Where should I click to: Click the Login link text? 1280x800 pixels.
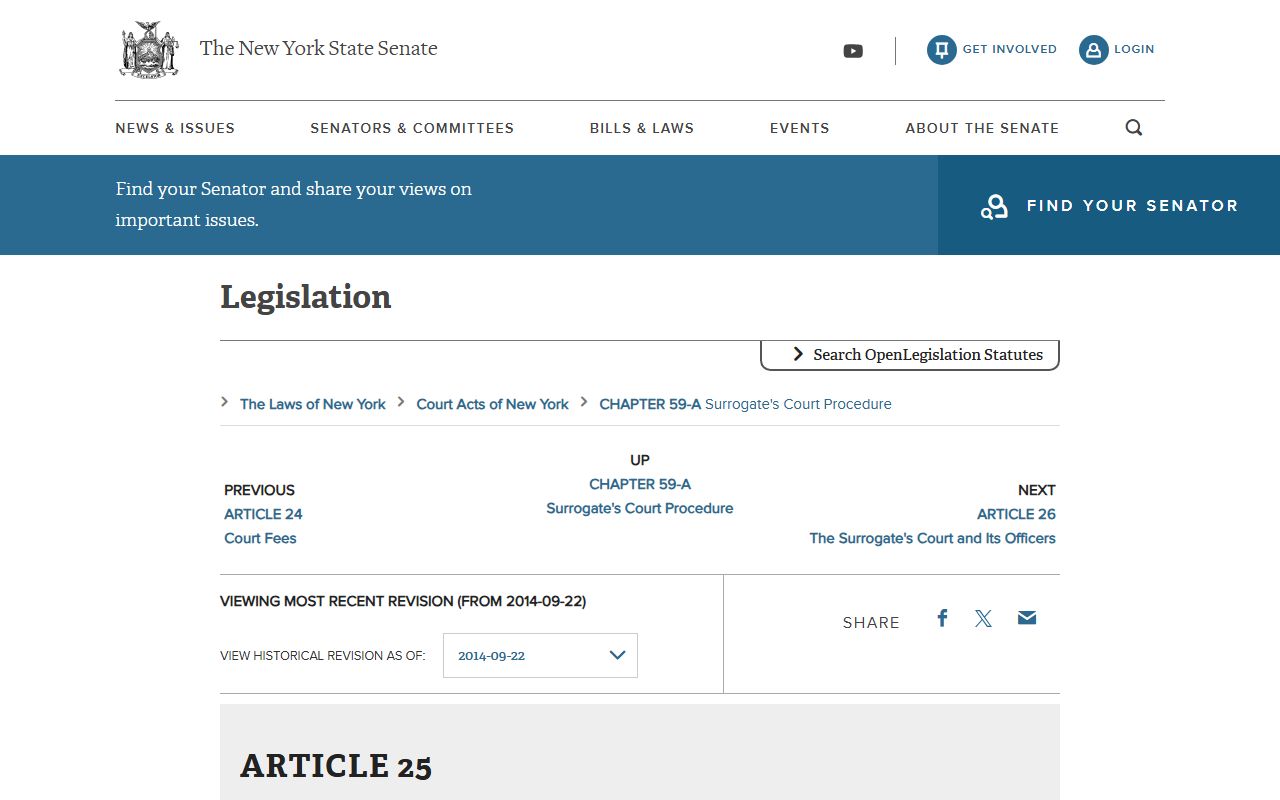click(1134, 49)
